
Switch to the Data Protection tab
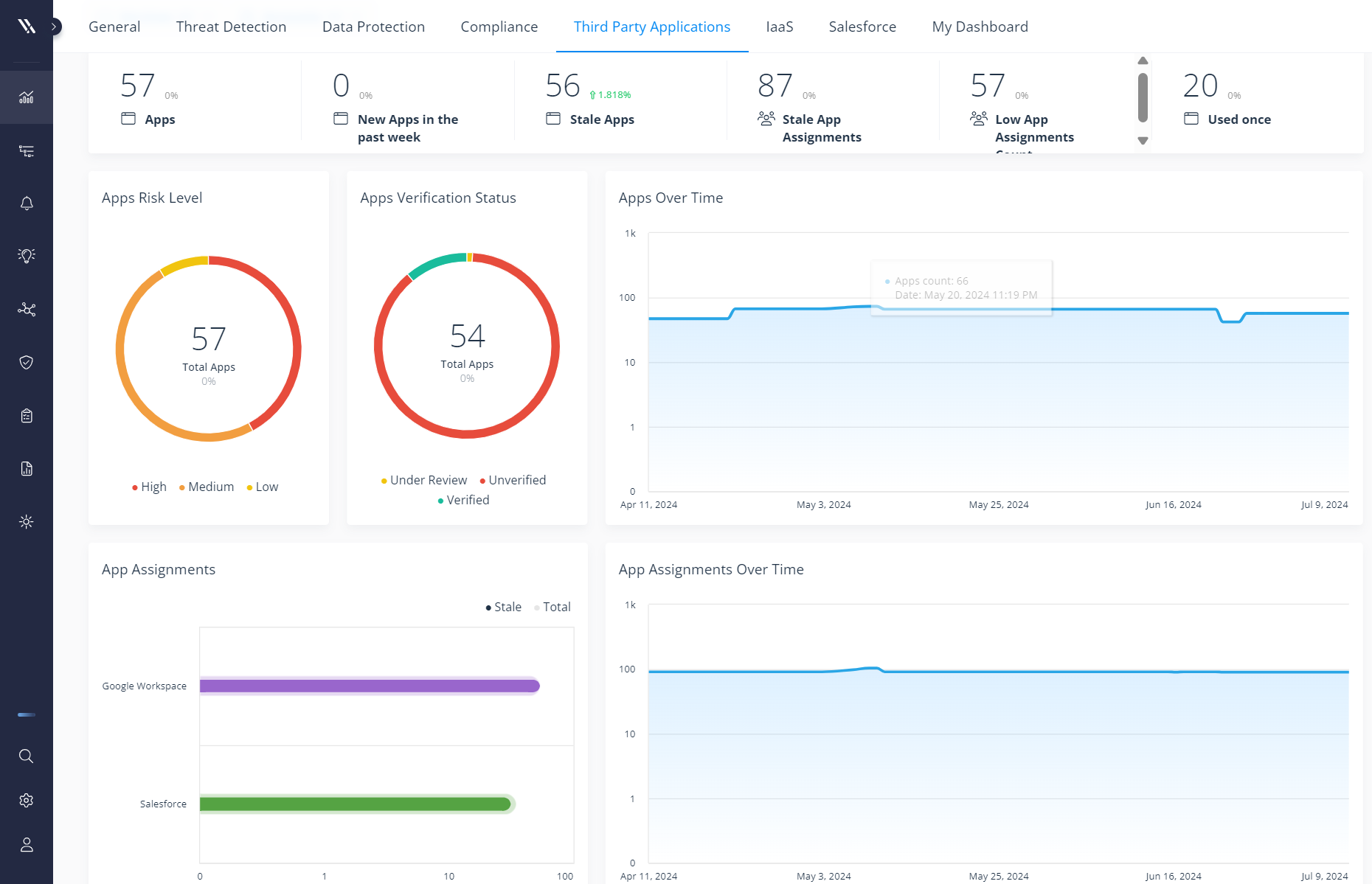tap(373, 27)
